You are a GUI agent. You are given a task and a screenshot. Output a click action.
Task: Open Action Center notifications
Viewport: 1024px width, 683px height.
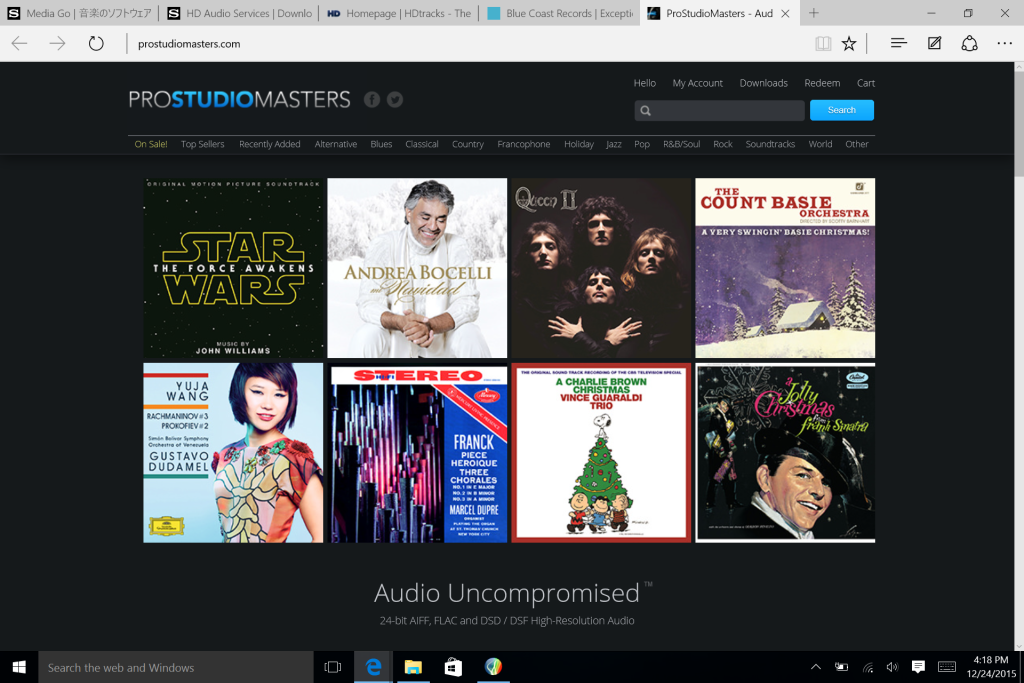(918, 667)
